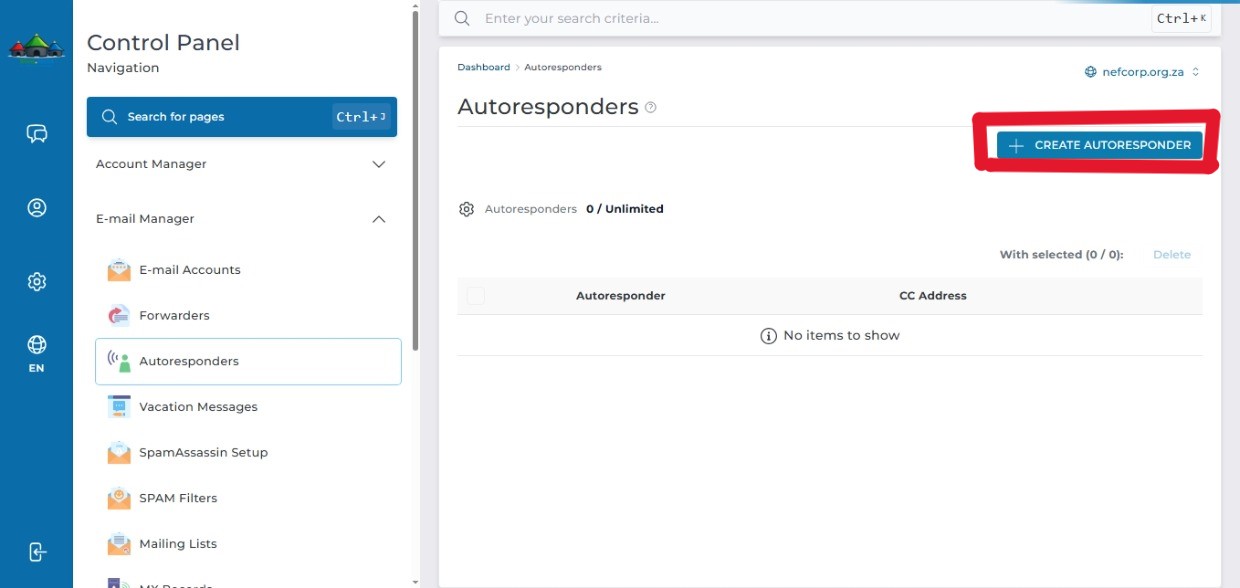Open SpamAssassin Setup page
This screenshot has width=1240, height=588.
pyautogui.click(x=248, y=452)
